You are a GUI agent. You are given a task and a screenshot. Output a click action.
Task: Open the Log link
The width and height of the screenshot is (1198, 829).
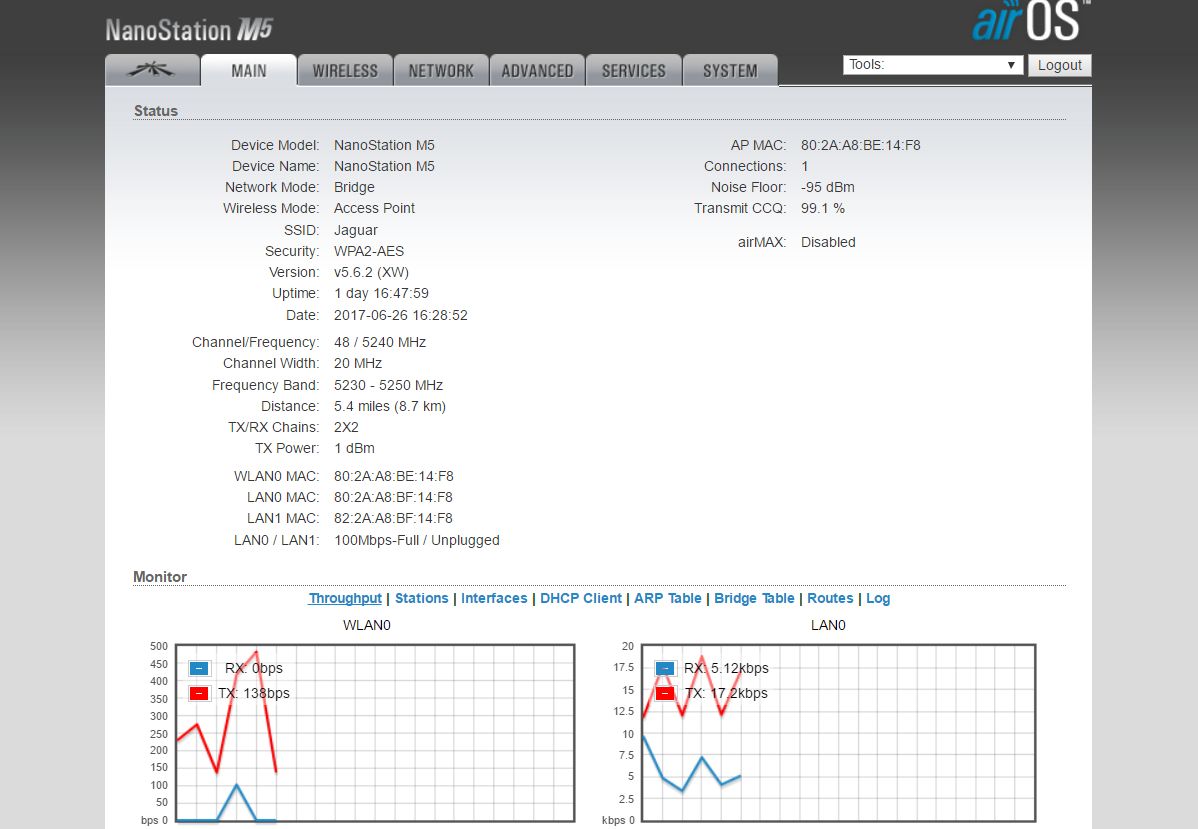click(x=878, y=598)
